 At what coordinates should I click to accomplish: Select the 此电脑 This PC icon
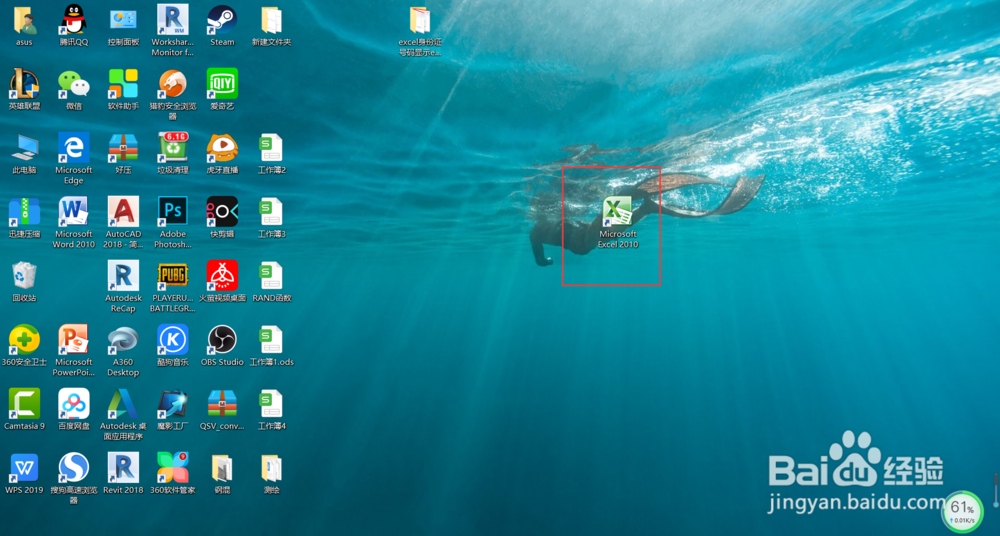click(x=24, y=153)
